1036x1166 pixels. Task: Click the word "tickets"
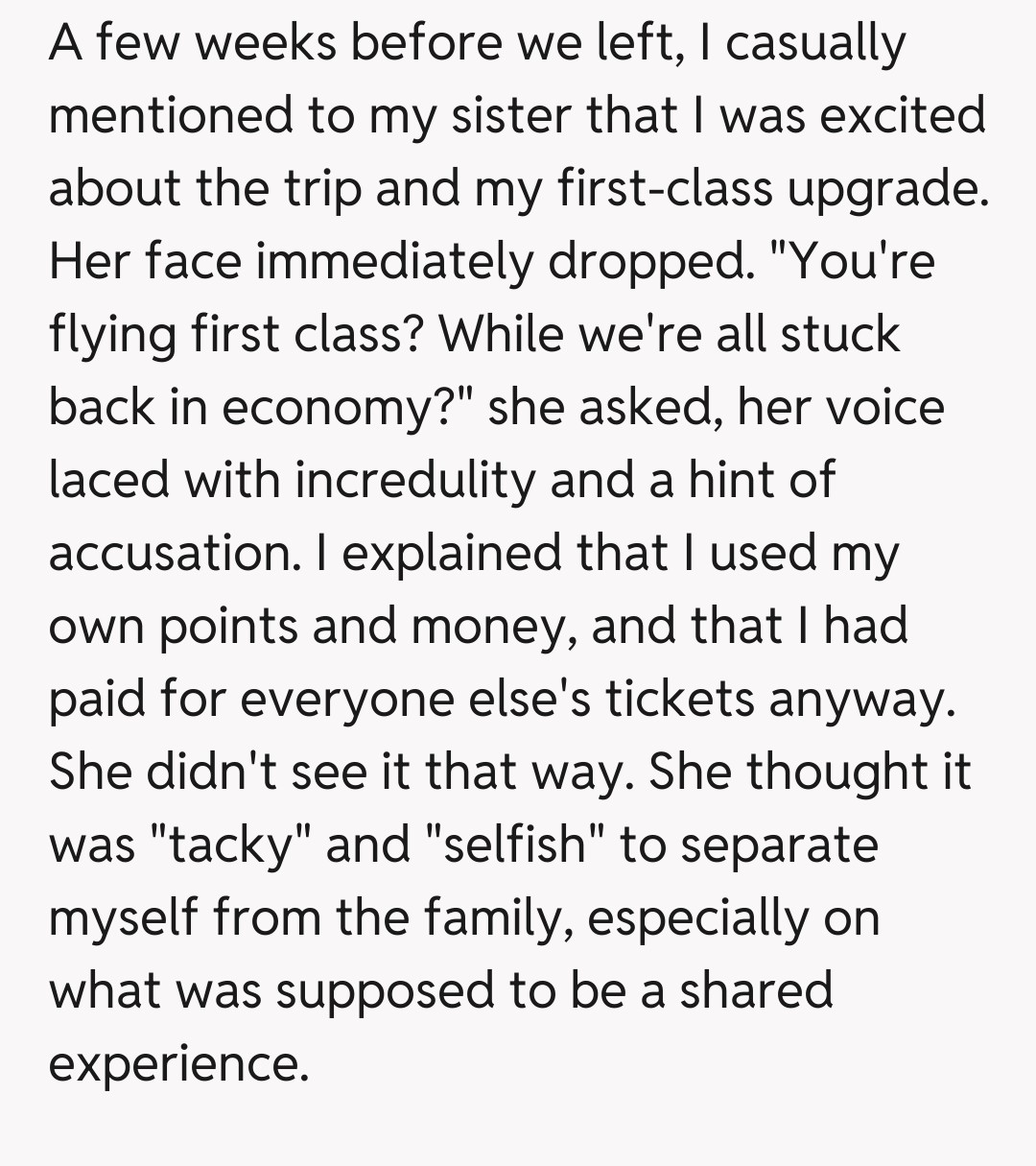679,700
